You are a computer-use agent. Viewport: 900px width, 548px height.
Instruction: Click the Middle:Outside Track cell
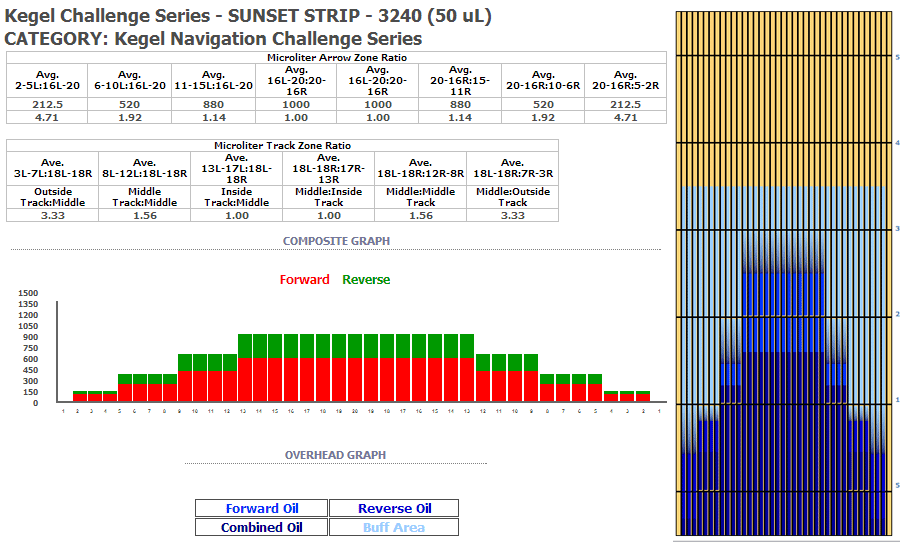pyautogui.click(x=513, y=197)
